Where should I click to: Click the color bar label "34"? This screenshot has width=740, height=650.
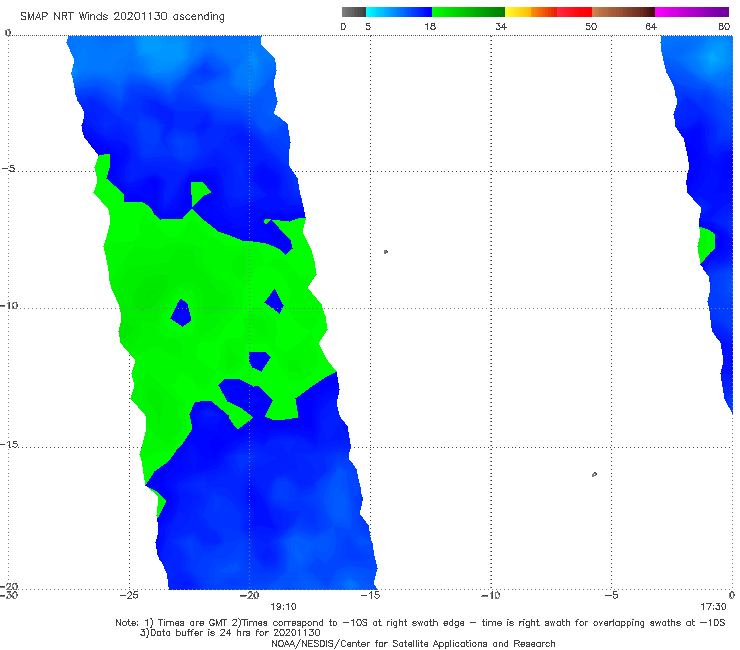pyautogui.click(x=501, y=26)
